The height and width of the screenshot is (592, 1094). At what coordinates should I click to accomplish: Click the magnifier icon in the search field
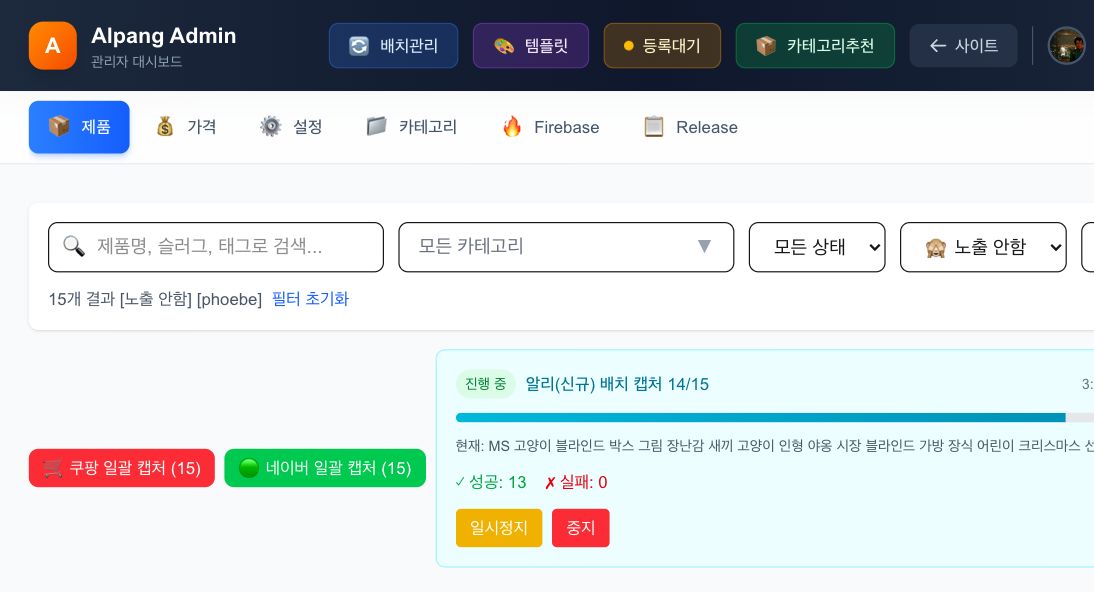[74, 247]
